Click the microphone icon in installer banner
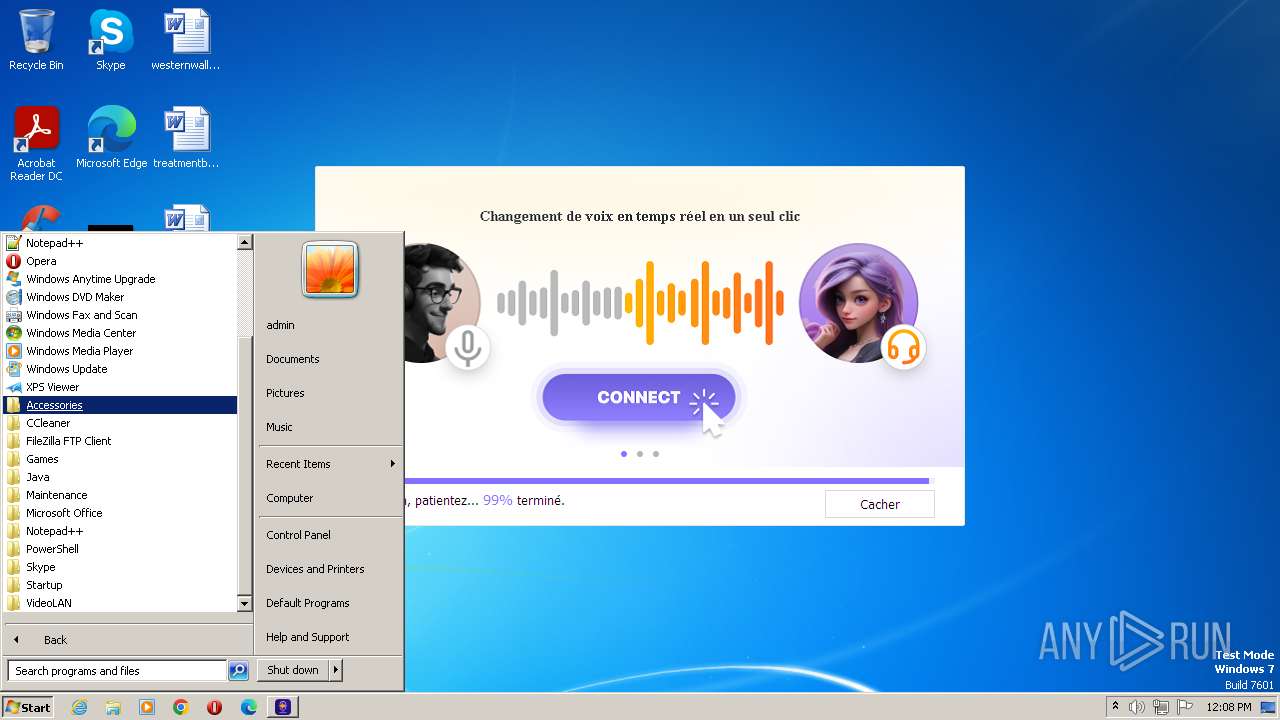This screenshot has width=1280, height=720. point(467,348)
